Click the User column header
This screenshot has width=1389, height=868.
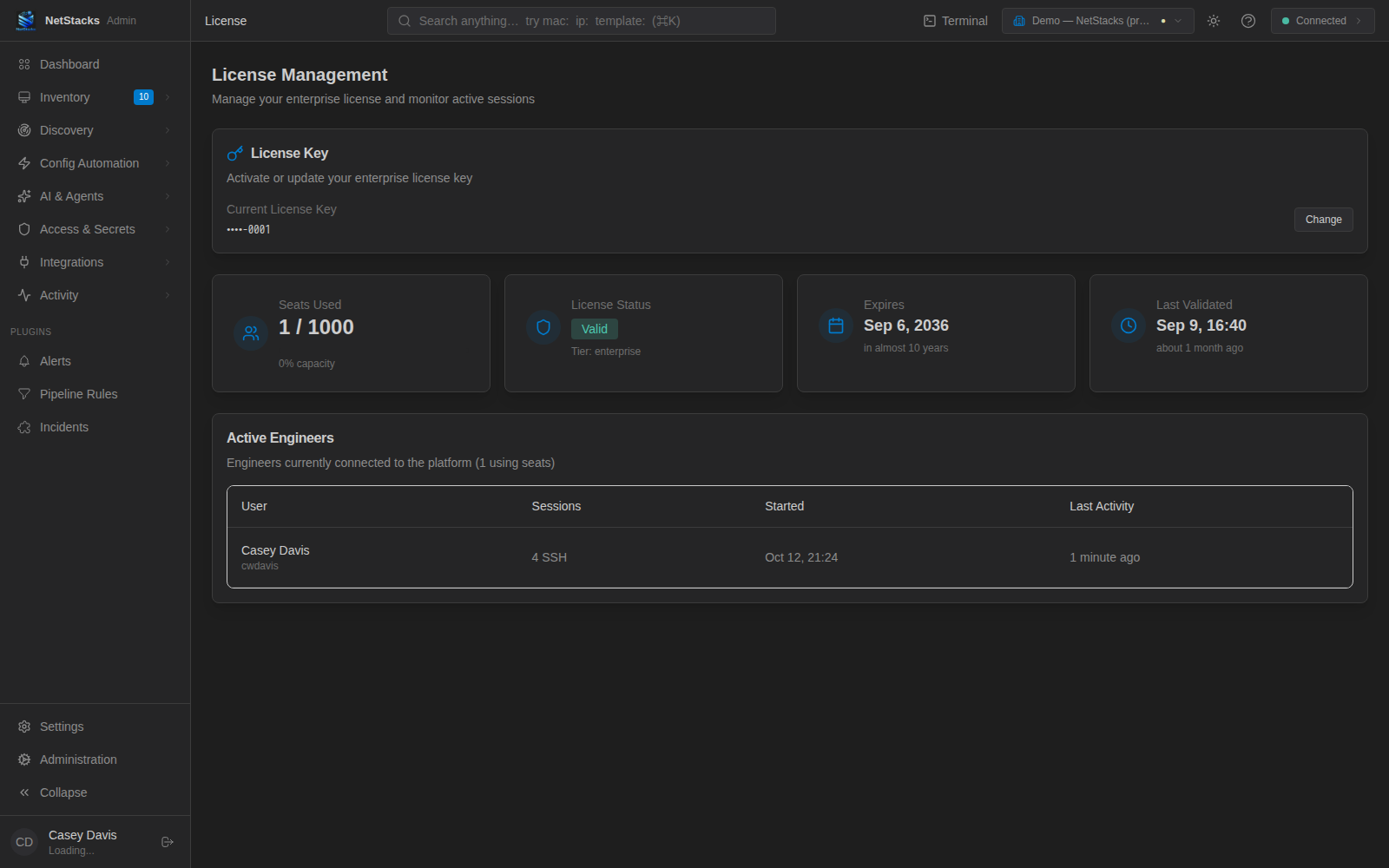pyautogui.click(x=254, y=506)
